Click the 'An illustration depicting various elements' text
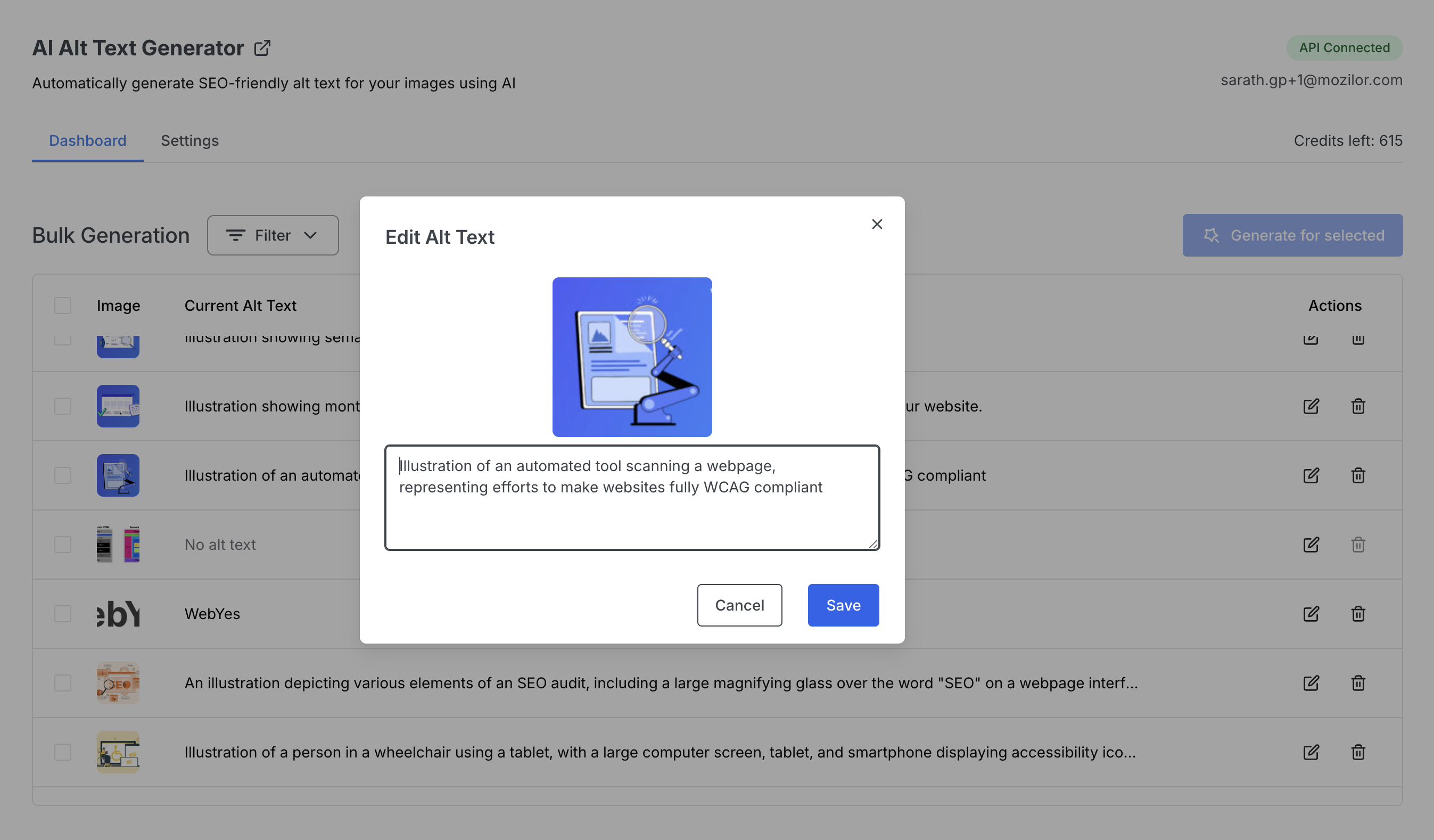 (x=661, y=683)
